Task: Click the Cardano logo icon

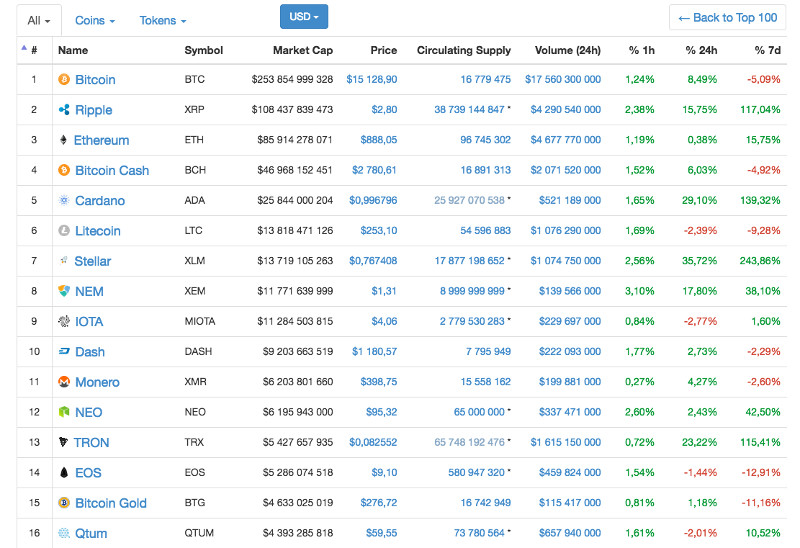Action: [64, 200]
